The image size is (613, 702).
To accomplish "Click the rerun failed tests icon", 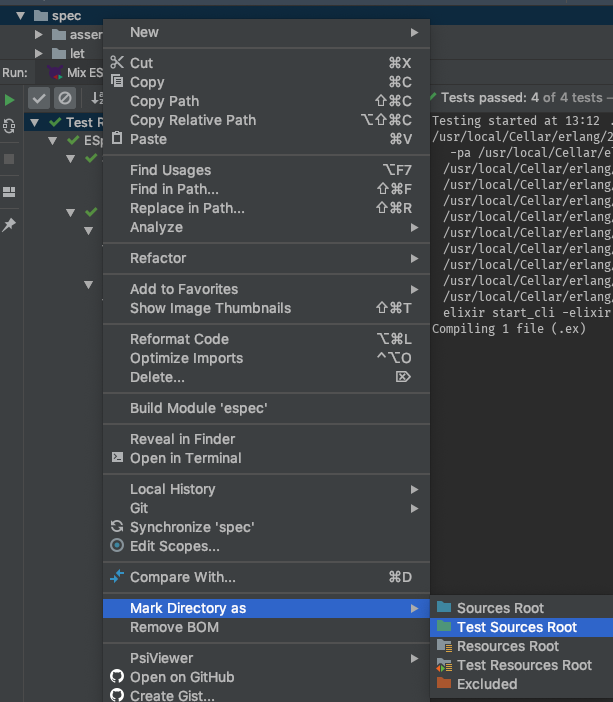I will [x=9, y=125].
